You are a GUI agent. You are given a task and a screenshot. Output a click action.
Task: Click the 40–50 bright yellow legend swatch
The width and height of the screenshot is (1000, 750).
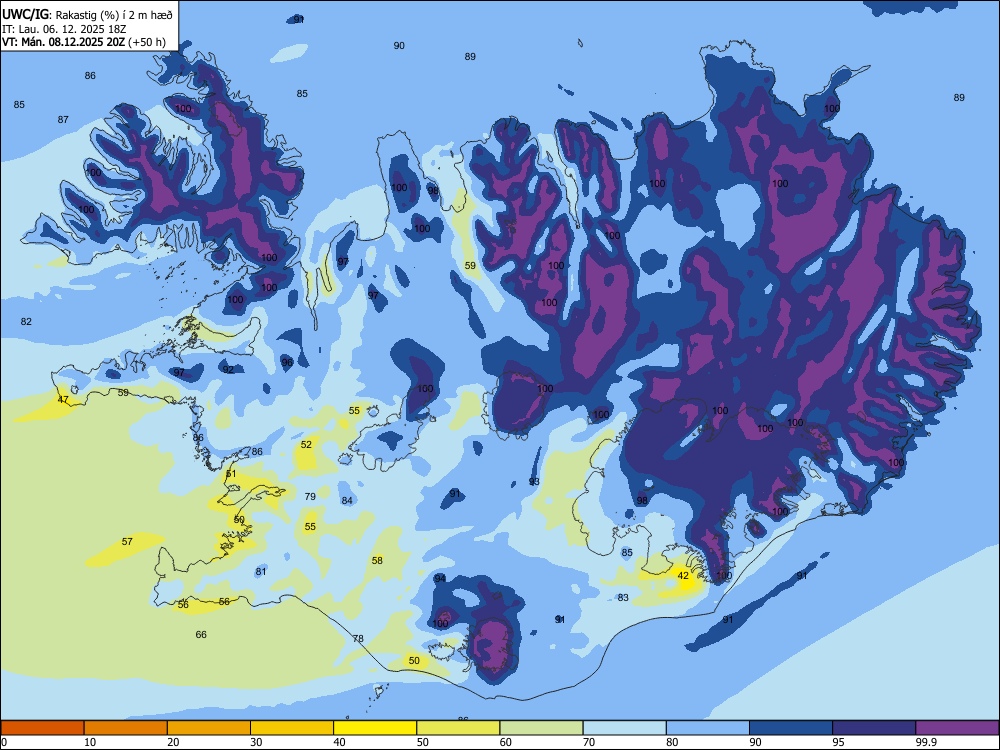click(x=375, y=728)
